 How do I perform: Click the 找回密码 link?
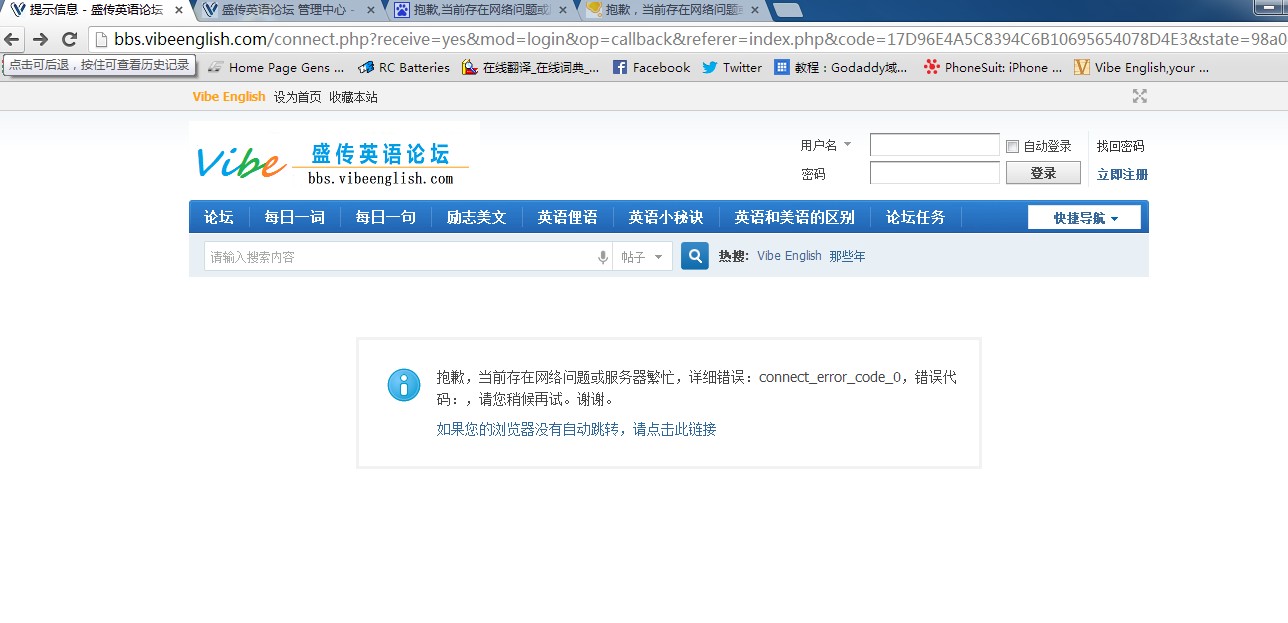coord(1120,146)
